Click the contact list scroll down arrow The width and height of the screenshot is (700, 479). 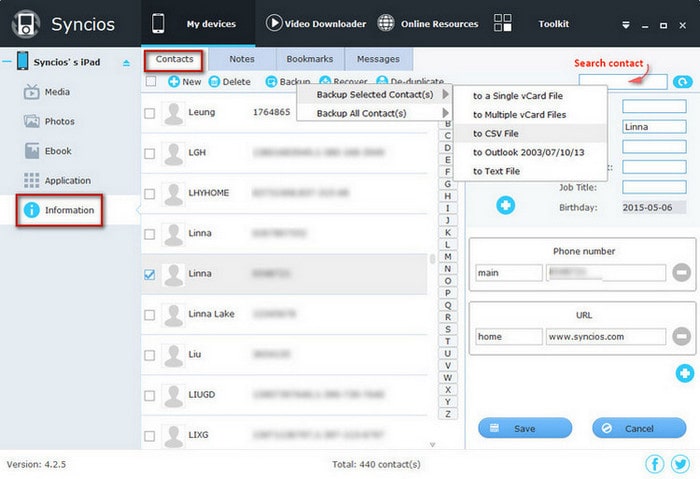432,444
